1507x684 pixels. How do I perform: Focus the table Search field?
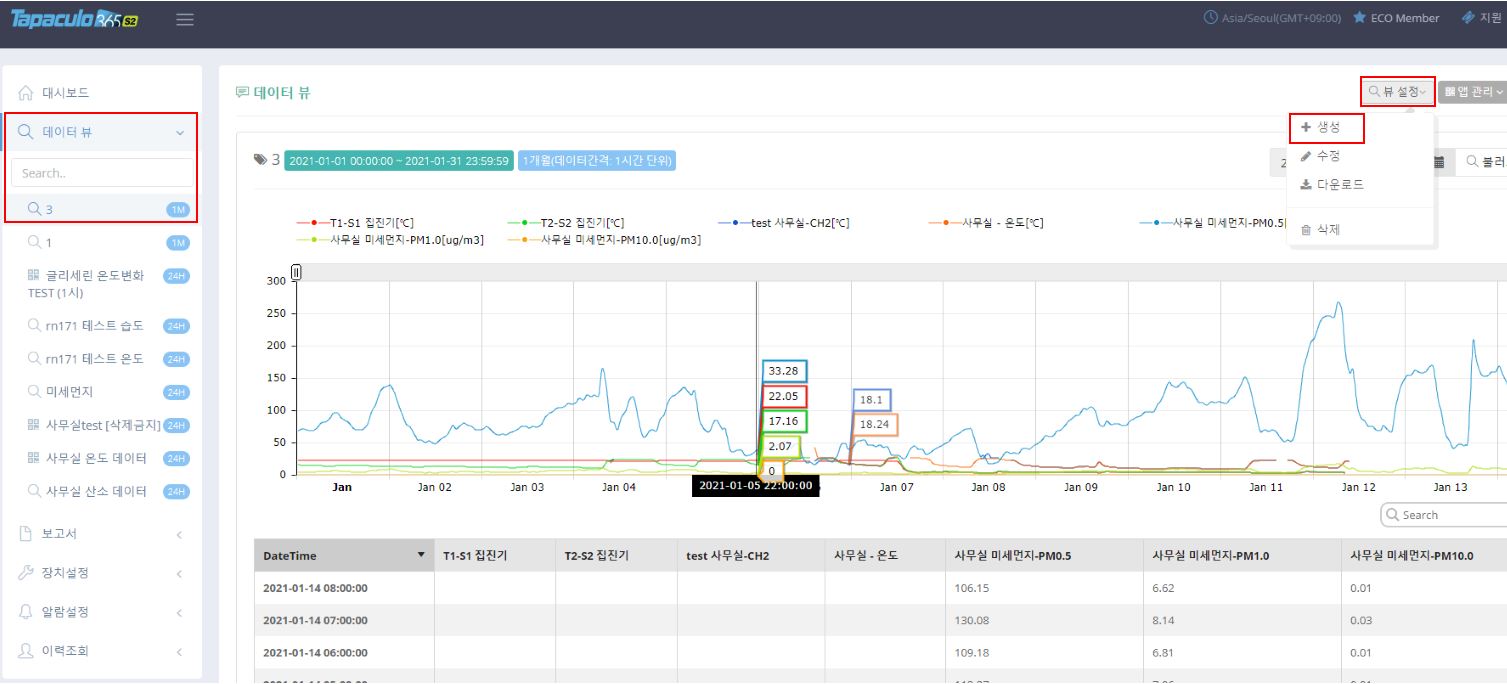click(x=1444, y=515)
